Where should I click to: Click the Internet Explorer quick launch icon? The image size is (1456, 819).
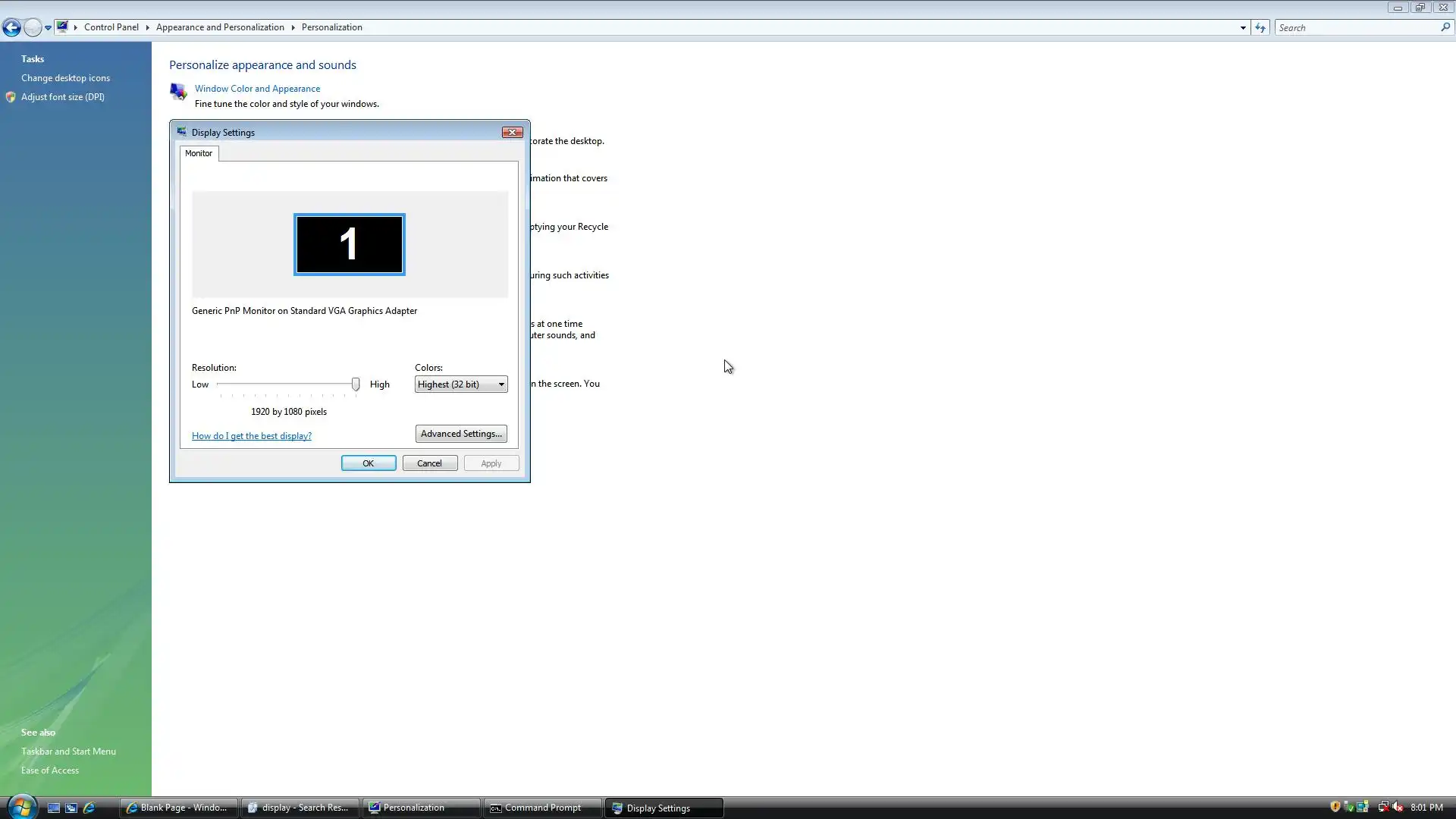click(x=89, y=808)
